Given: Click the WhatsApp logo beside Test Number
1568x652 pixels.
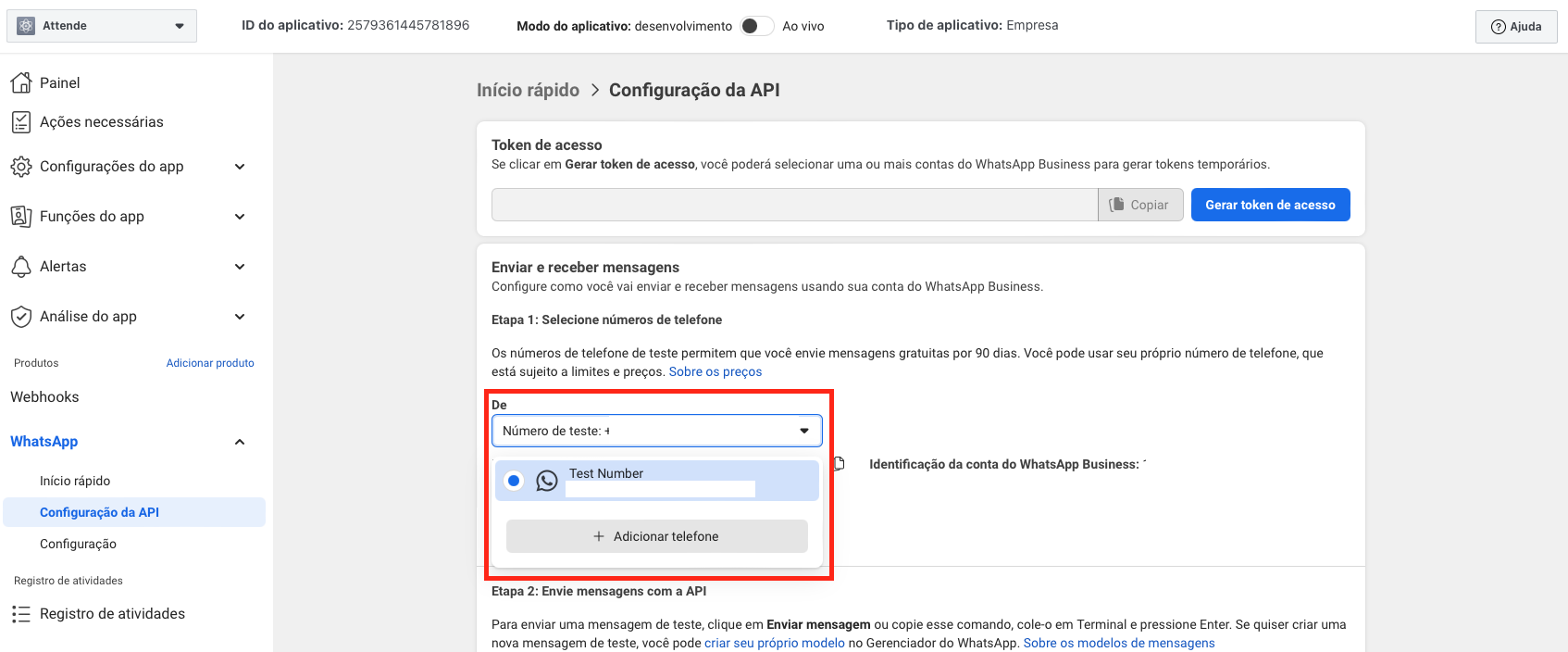Looking at the screenshot, I should 547,481.
